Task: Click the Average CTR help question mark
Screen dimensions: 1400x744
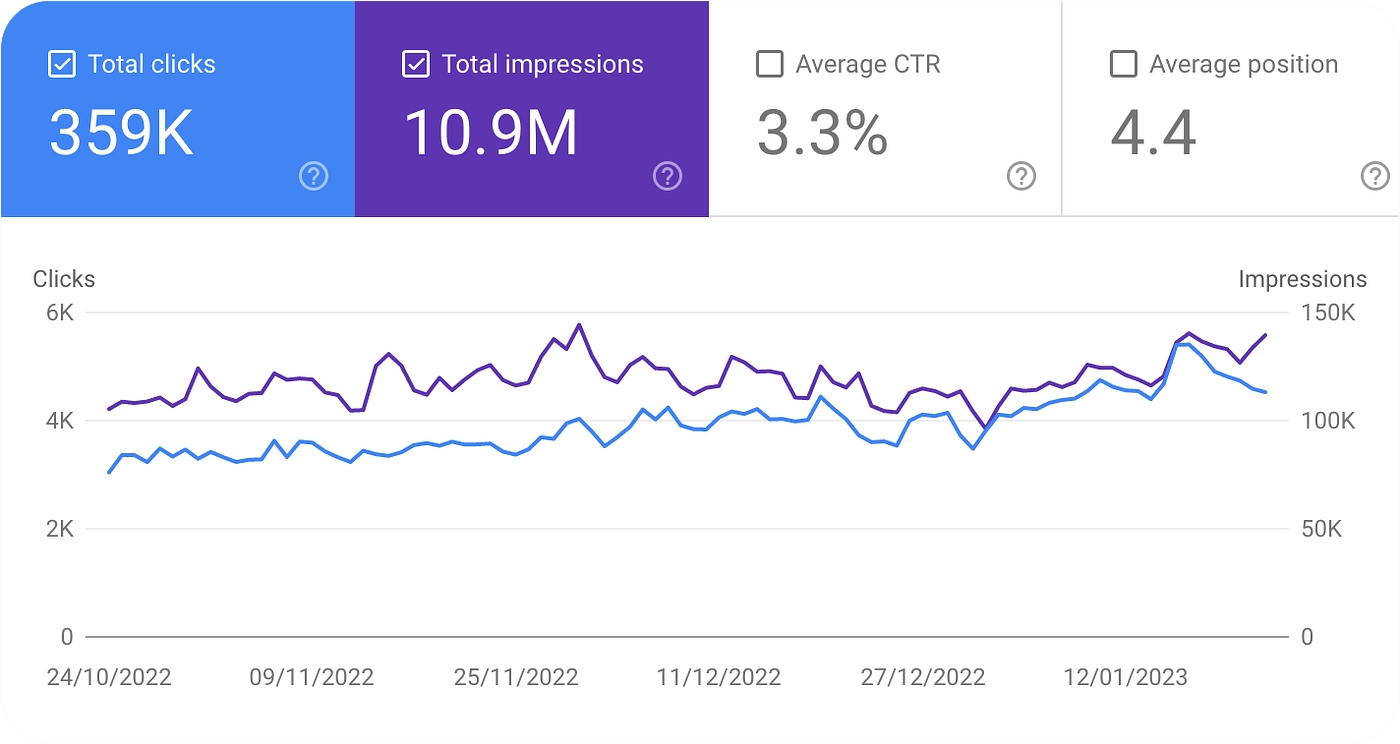Action: [x=1020, y=177]
